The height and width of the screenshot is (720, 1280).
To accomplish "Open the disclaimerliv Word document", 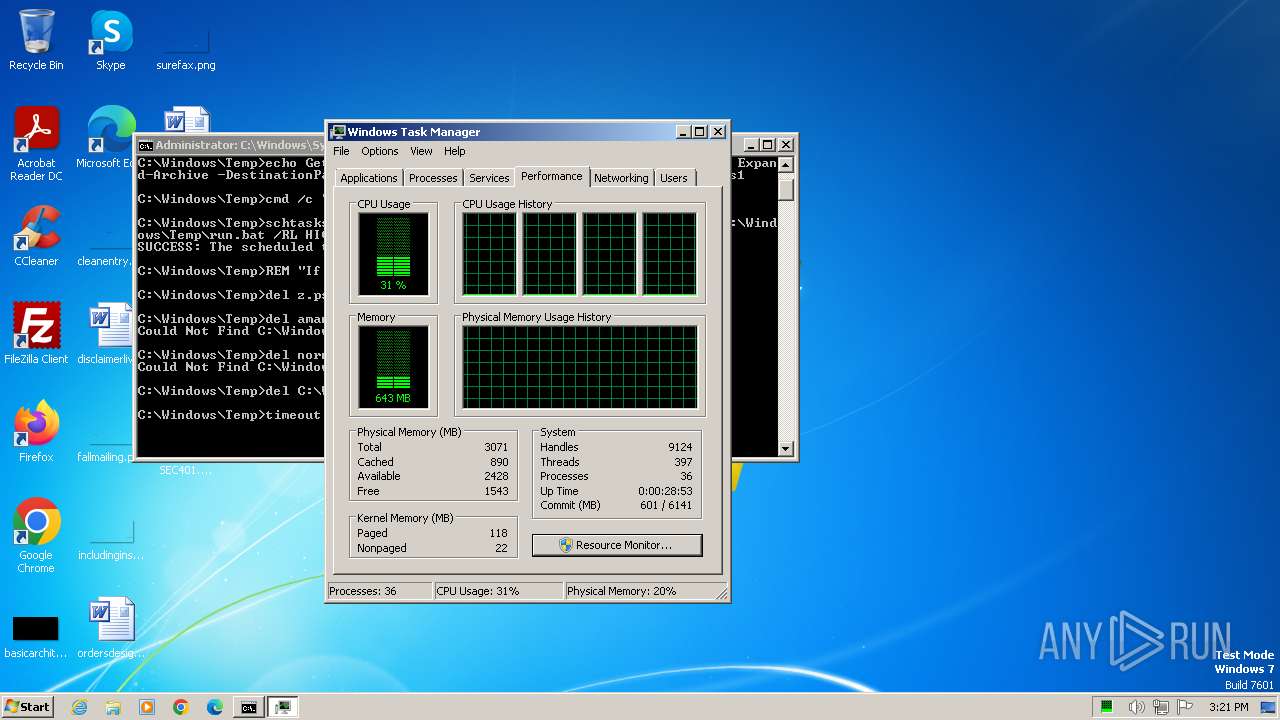I will coord(108,333).
